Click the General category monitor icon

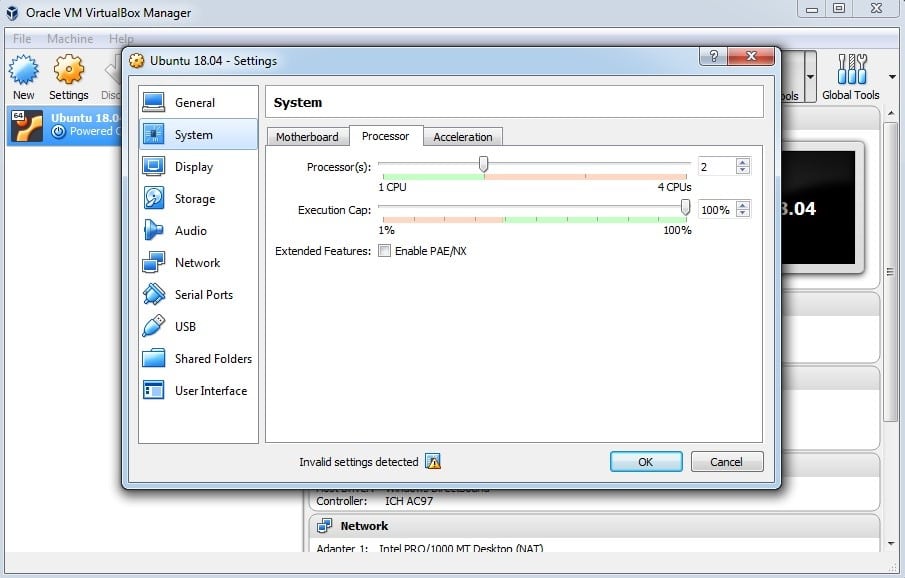point(154,102)
